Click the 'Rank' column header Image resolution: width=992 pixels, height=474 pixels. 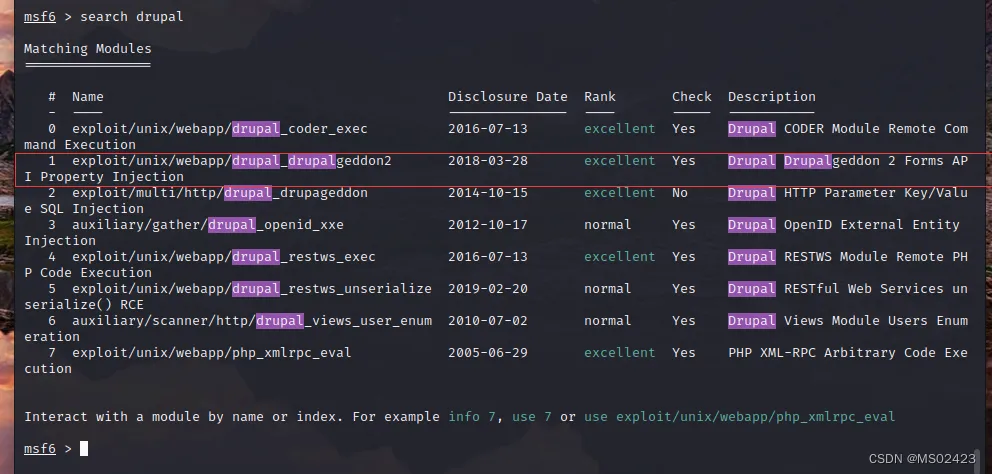(600, 97)
